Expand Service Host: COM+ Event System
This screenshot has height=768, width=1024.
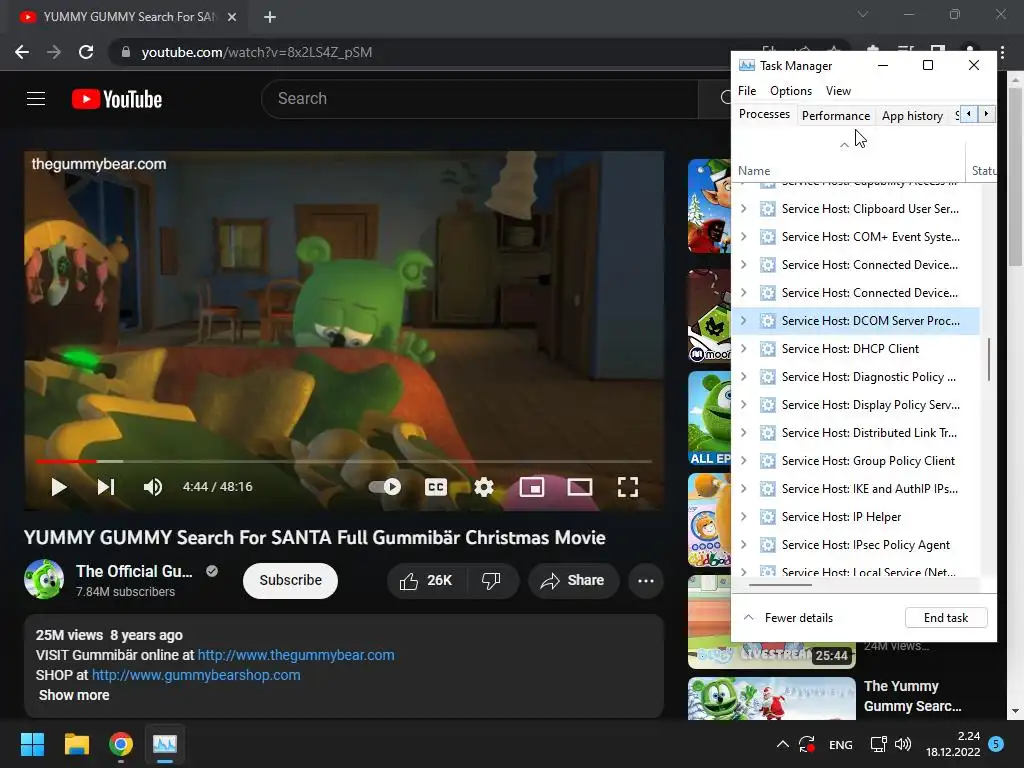(743, 236)
